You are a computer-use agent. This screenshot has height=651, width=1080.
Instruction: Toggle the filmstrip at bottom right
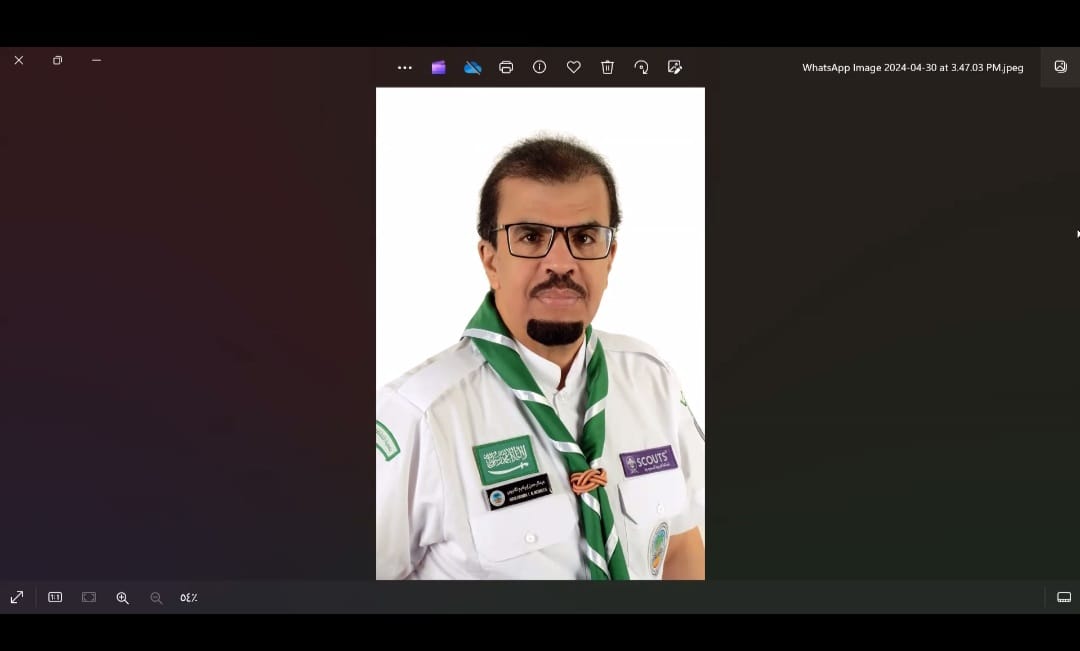(x=1064, y=597)
